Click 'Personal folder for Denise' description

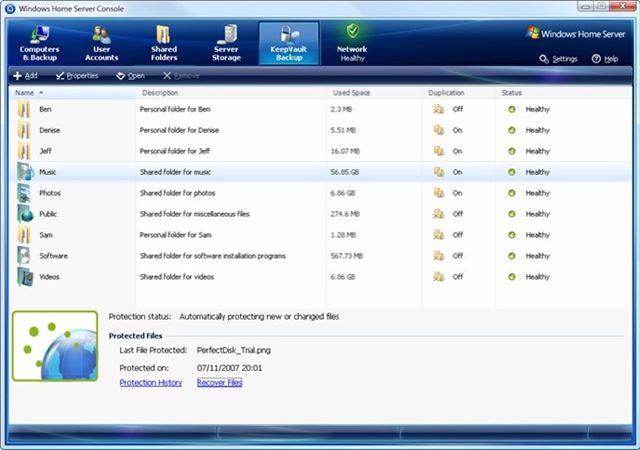(x=179, y=130)
